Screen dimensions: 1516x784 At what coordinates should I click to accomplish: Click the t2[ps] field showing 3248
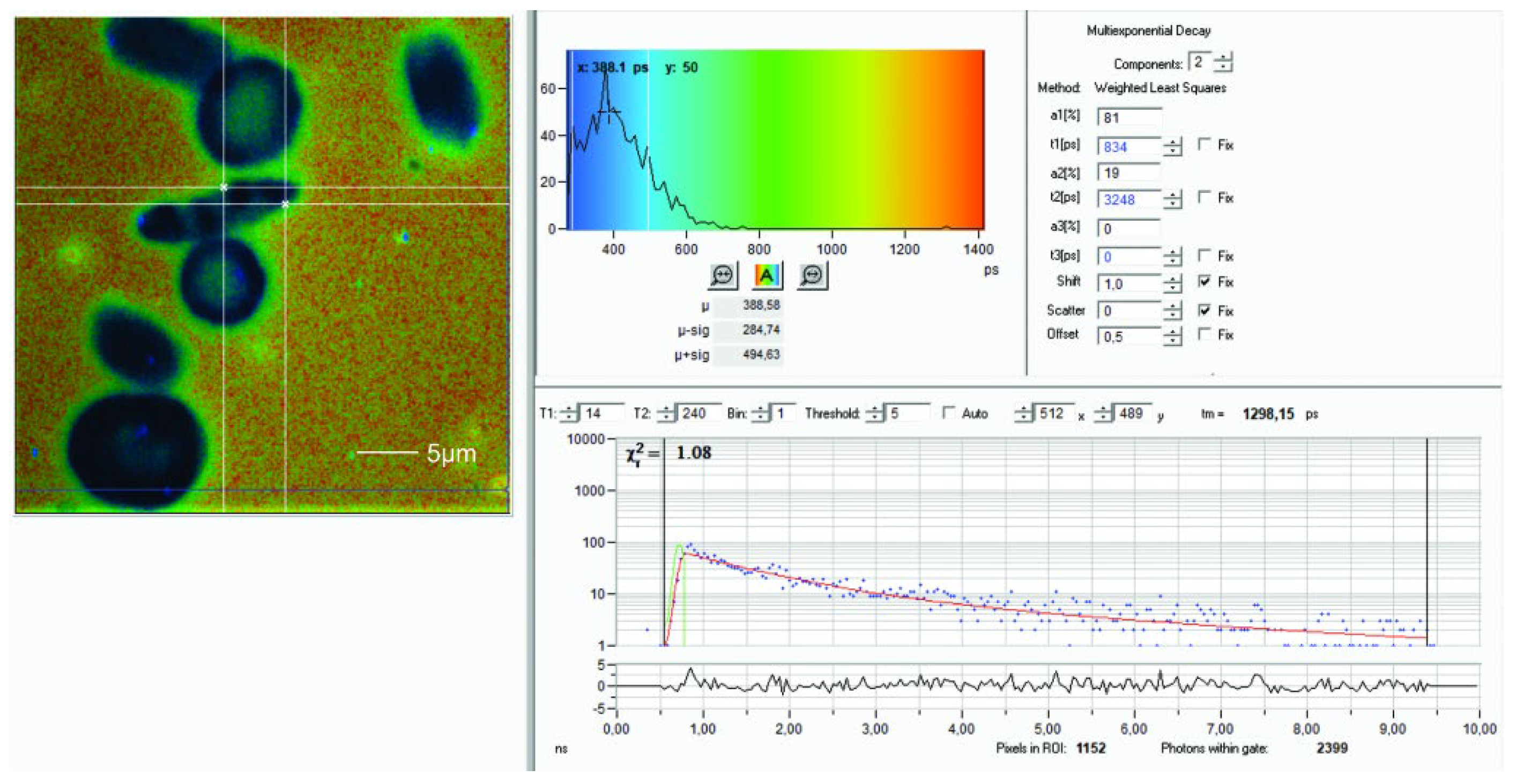coord(1129,199)
